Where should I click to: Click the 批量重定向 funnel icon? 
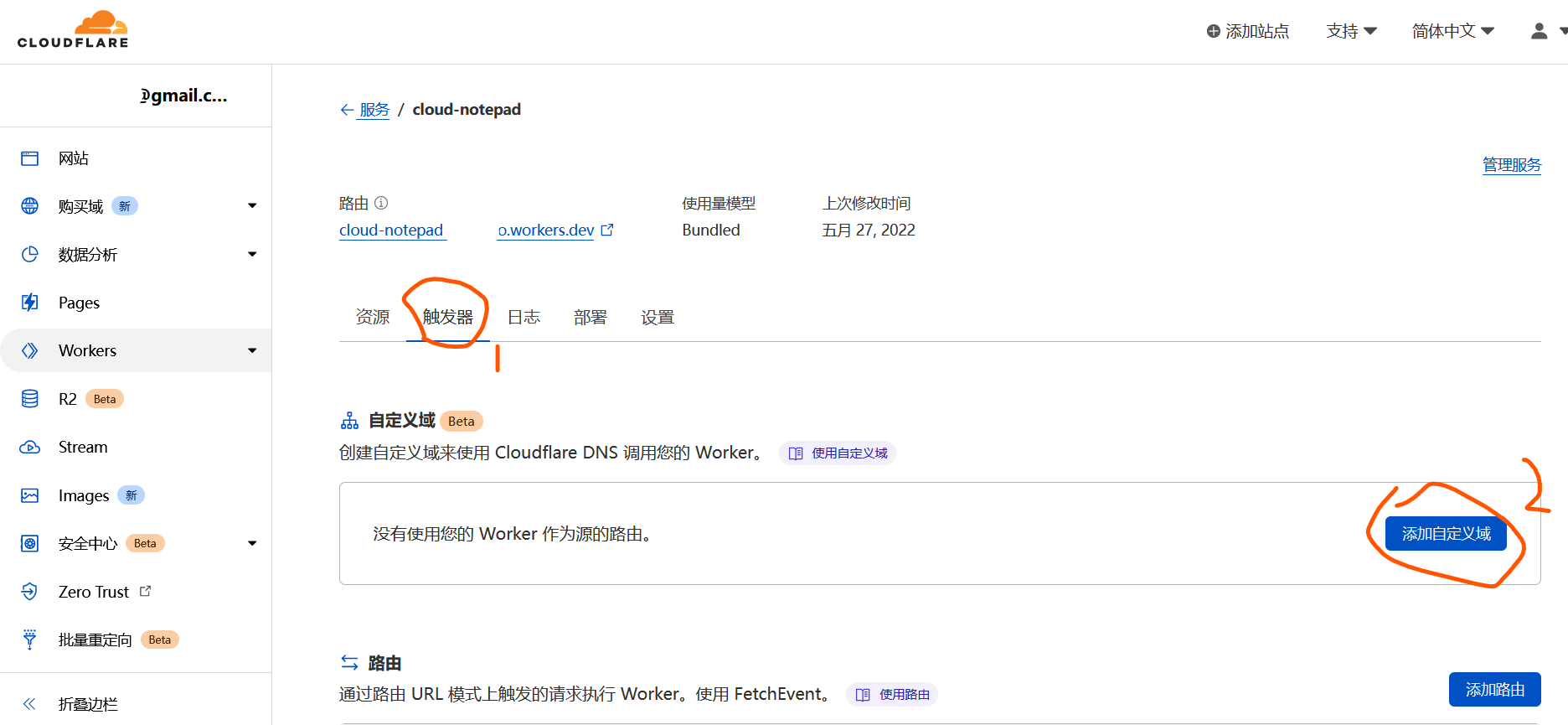30,640
